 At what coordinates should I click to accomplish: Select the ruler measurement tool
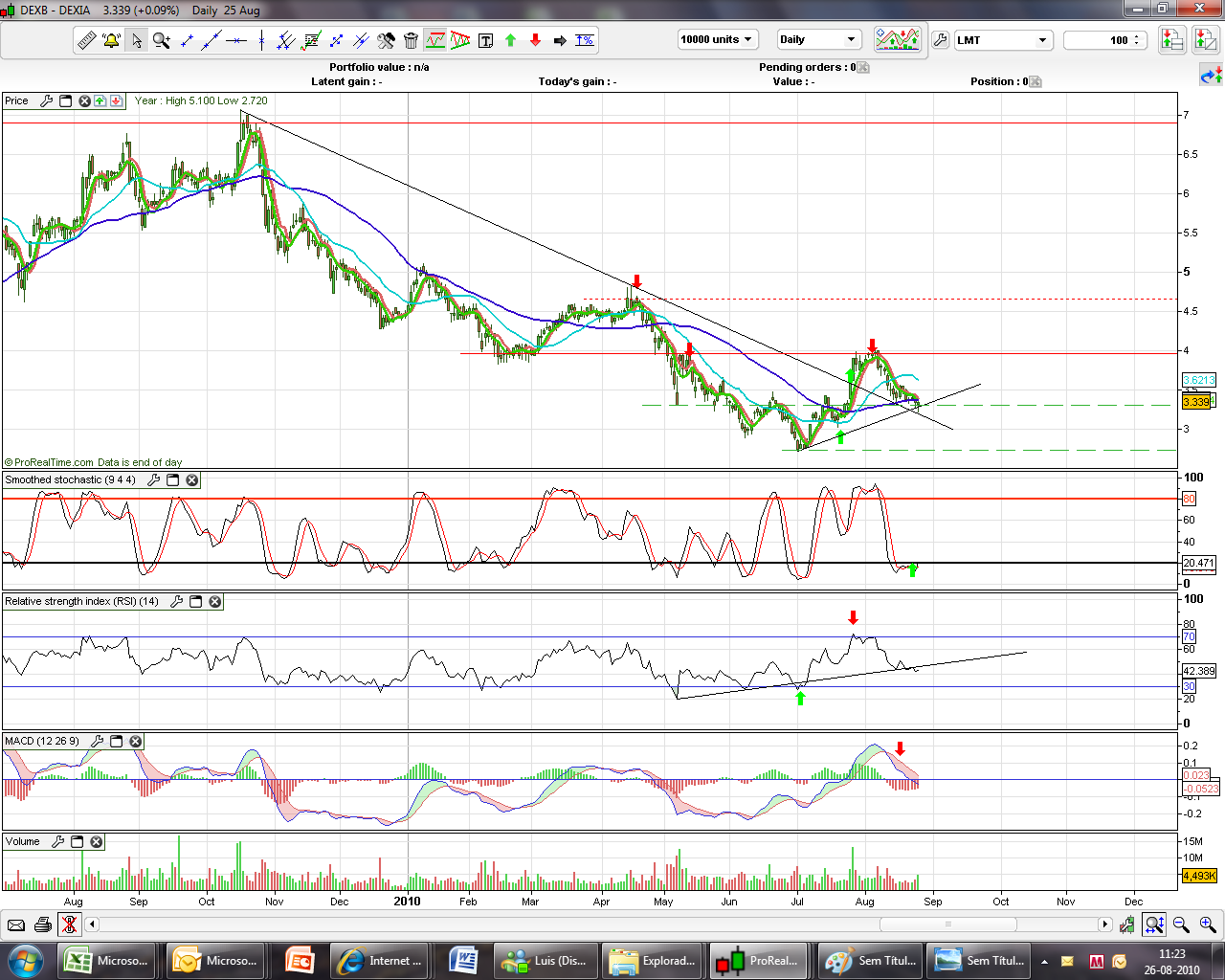pyautogui.click(x=86, y=40)
